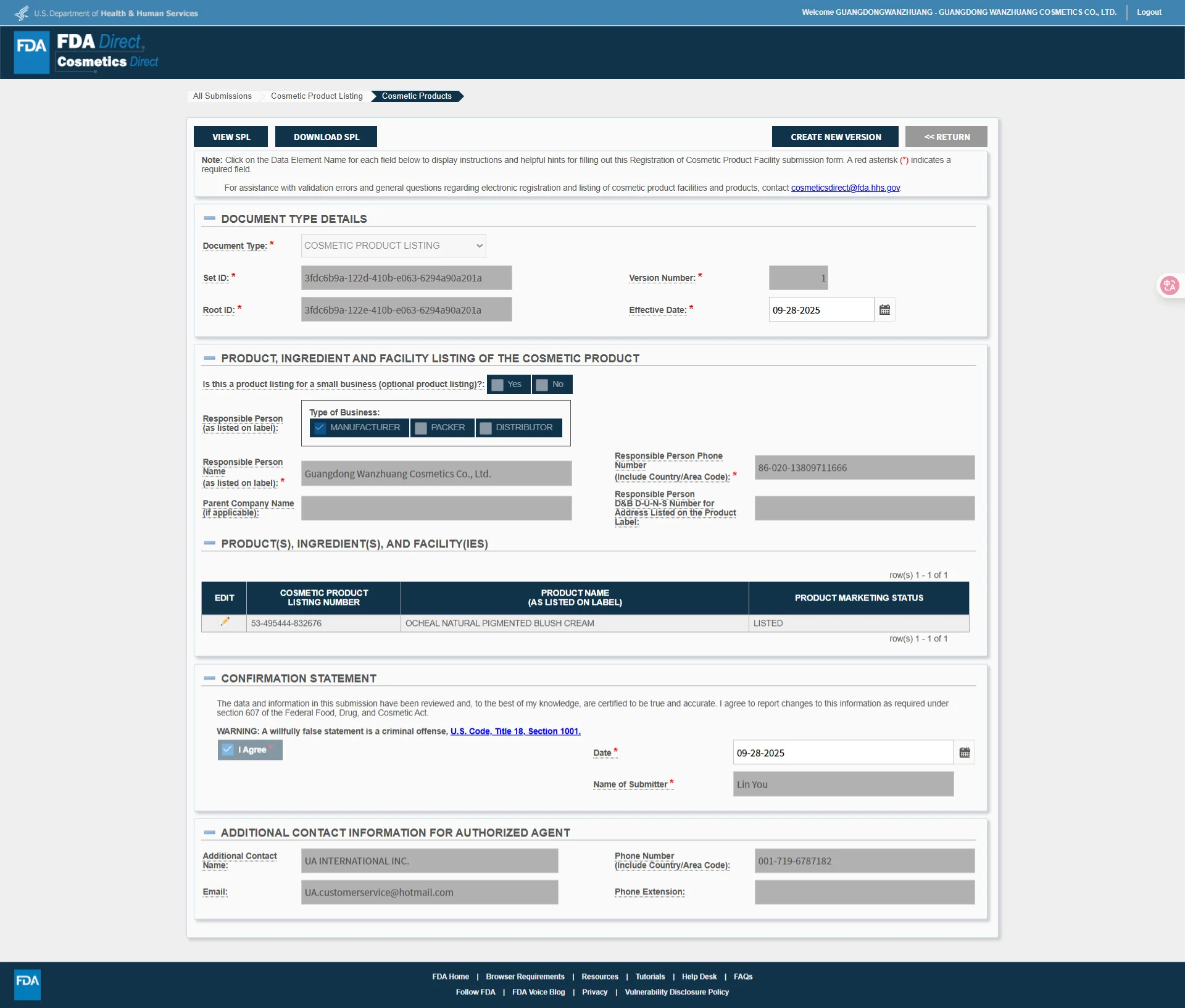The image size is (1185, 1008).
Task: Open U.S. Code Title 18 Section 1001 link
Action: click(x=515, y=731)
